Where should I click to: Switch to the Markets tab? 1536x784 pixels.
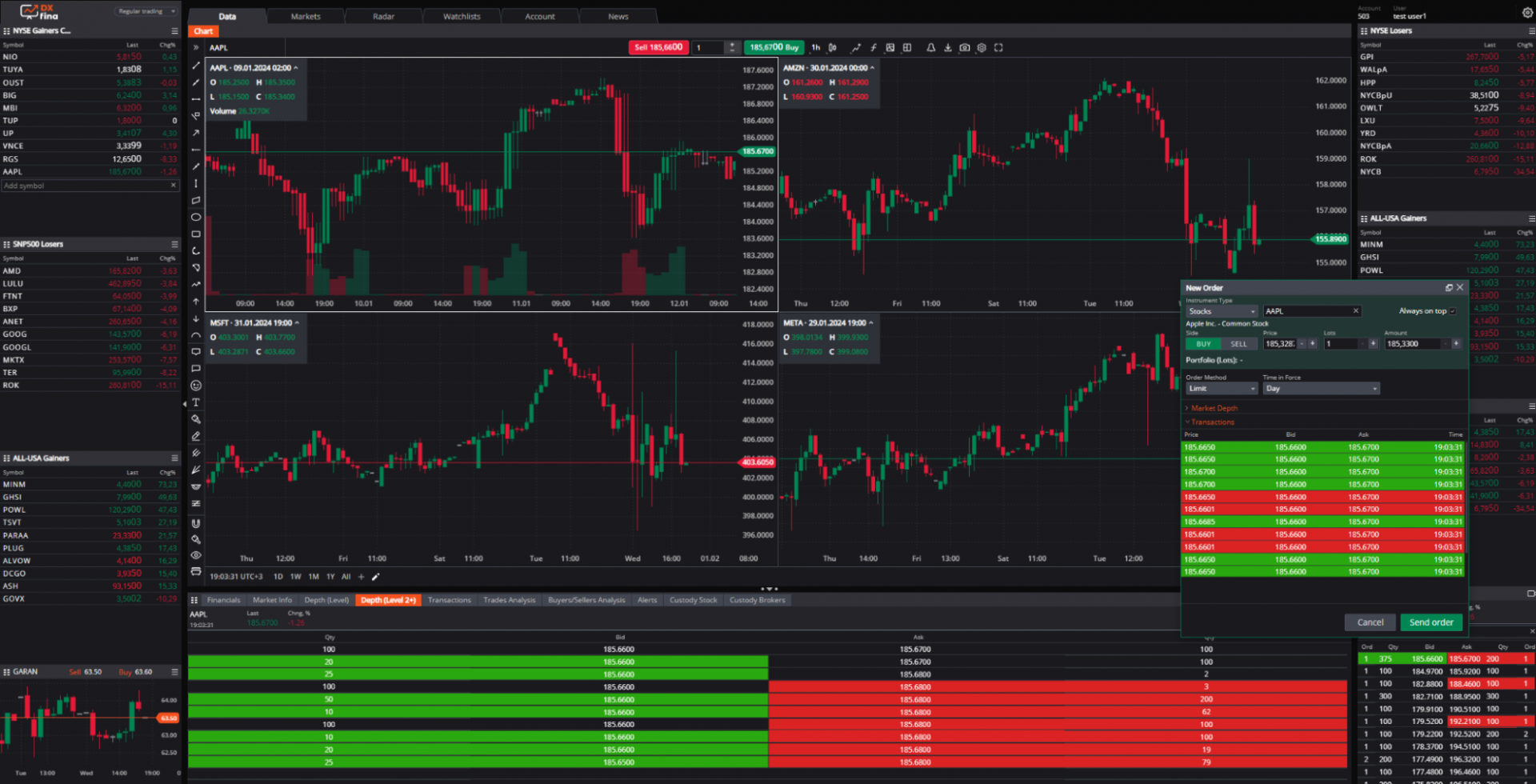tap(306, 16)
